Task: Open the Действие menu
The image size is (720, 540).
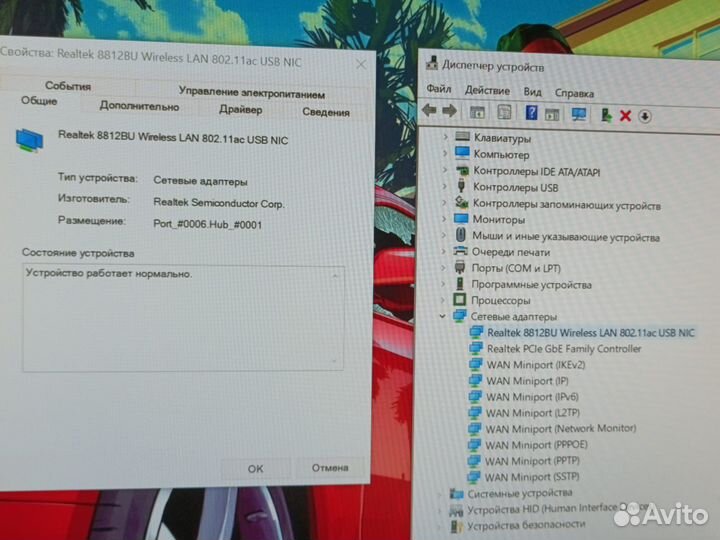Action: 487,92
